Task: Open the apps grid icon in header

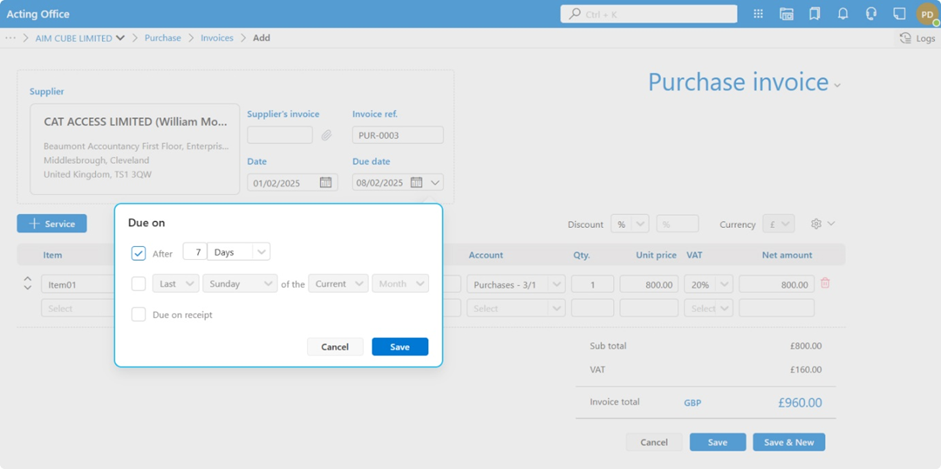Action: click(758, 14)
